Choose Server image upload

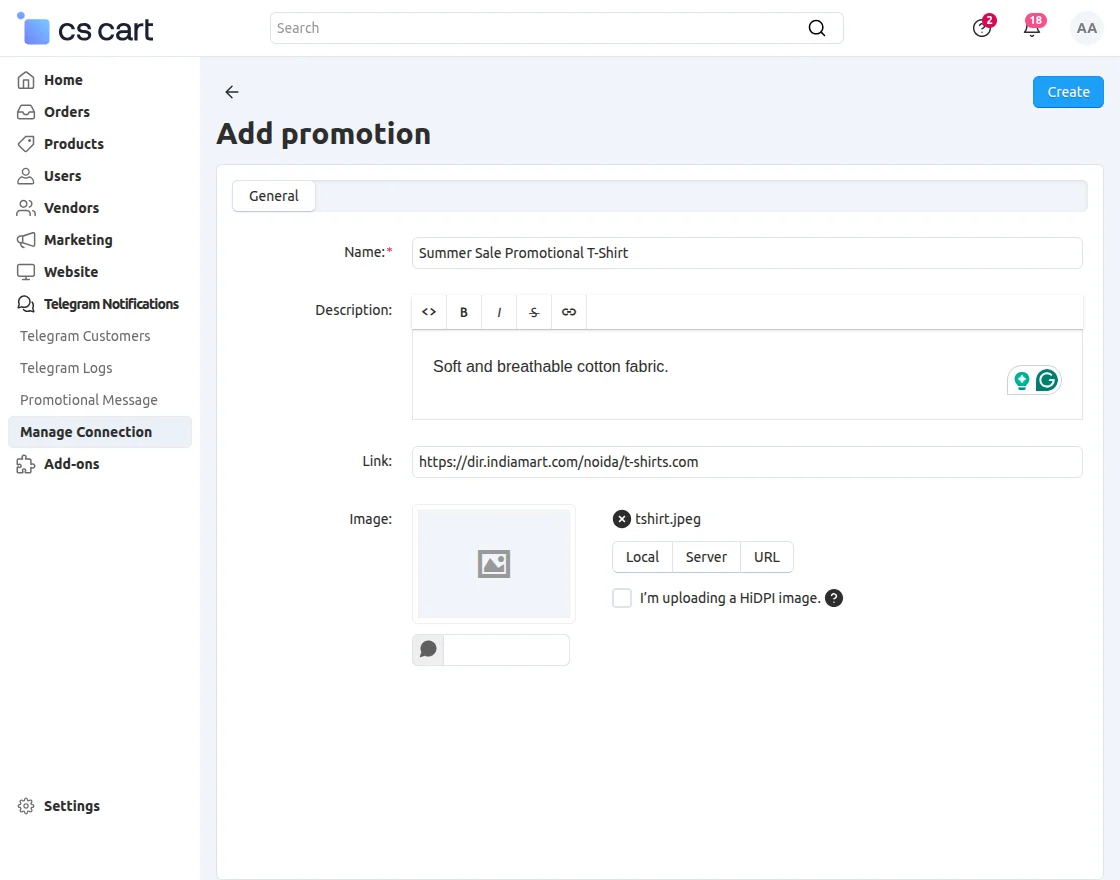pyautogui.click(x=706, y=557)
